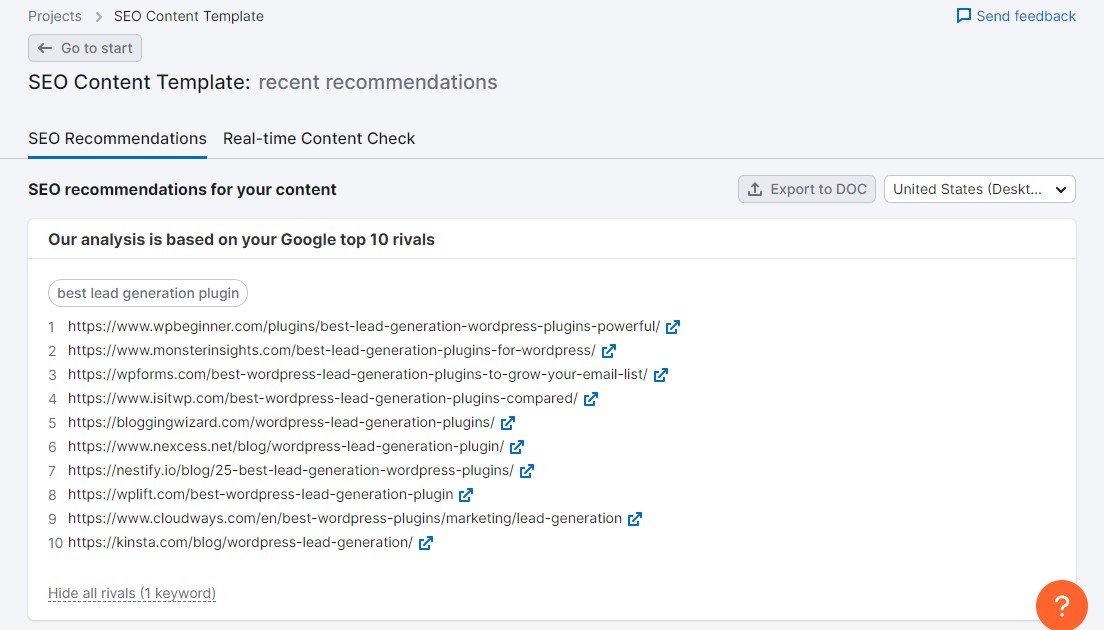Open the orange help question mark button
The image size is (1104, 630).
click(x=1062, y=605)
